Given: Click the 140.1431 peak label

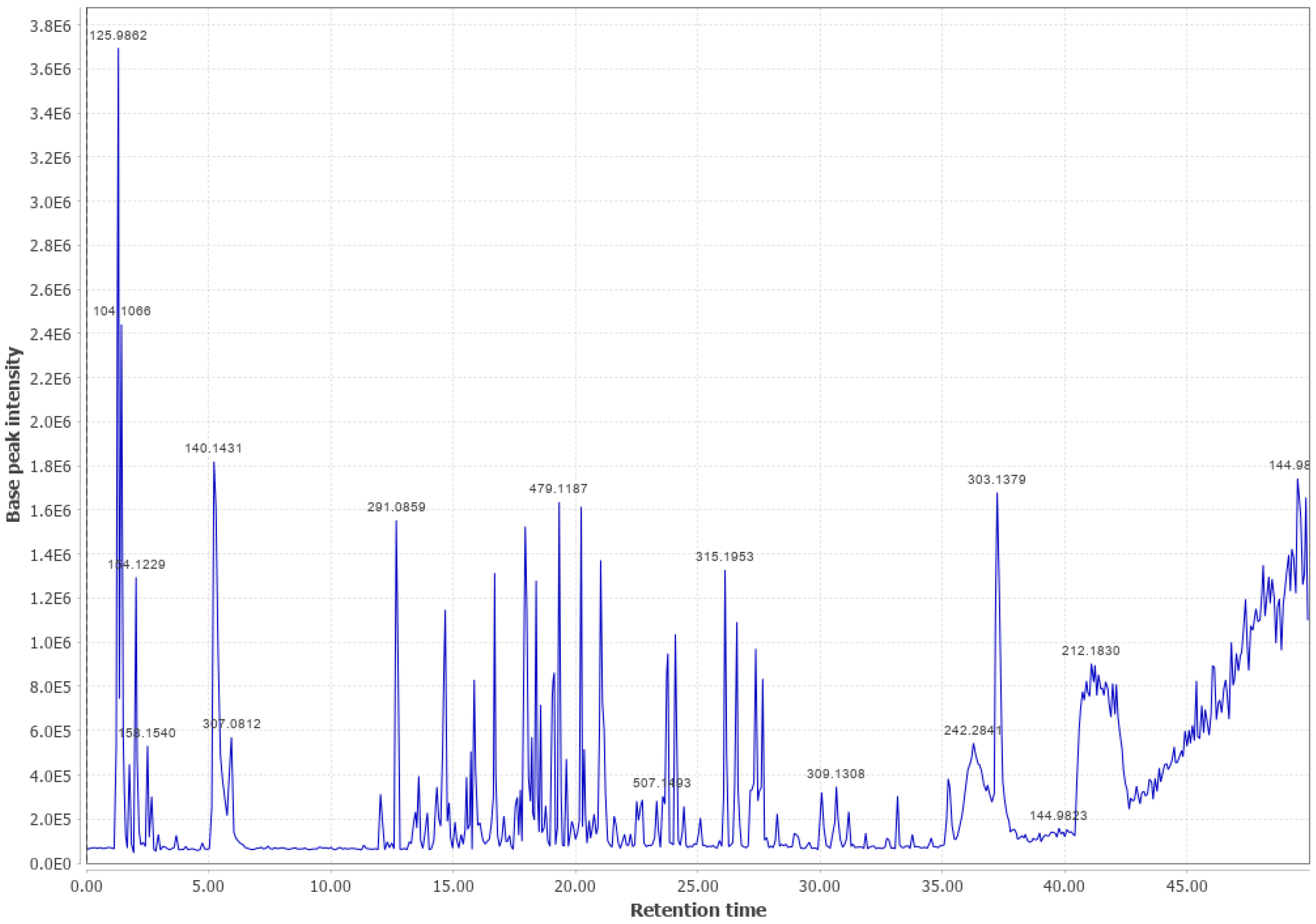Looking at the screenshot, I should [x=213, y=448].
